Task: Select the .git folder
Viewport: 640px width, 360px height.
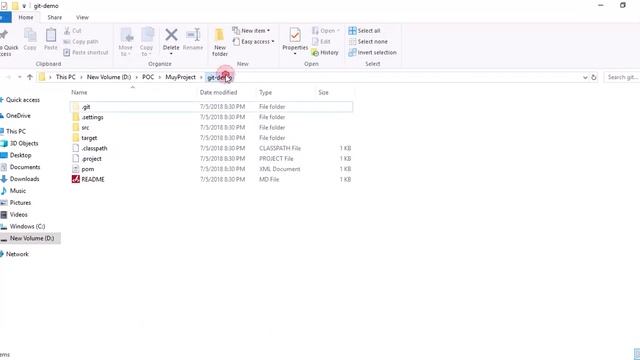Action: tap(211, 107)
